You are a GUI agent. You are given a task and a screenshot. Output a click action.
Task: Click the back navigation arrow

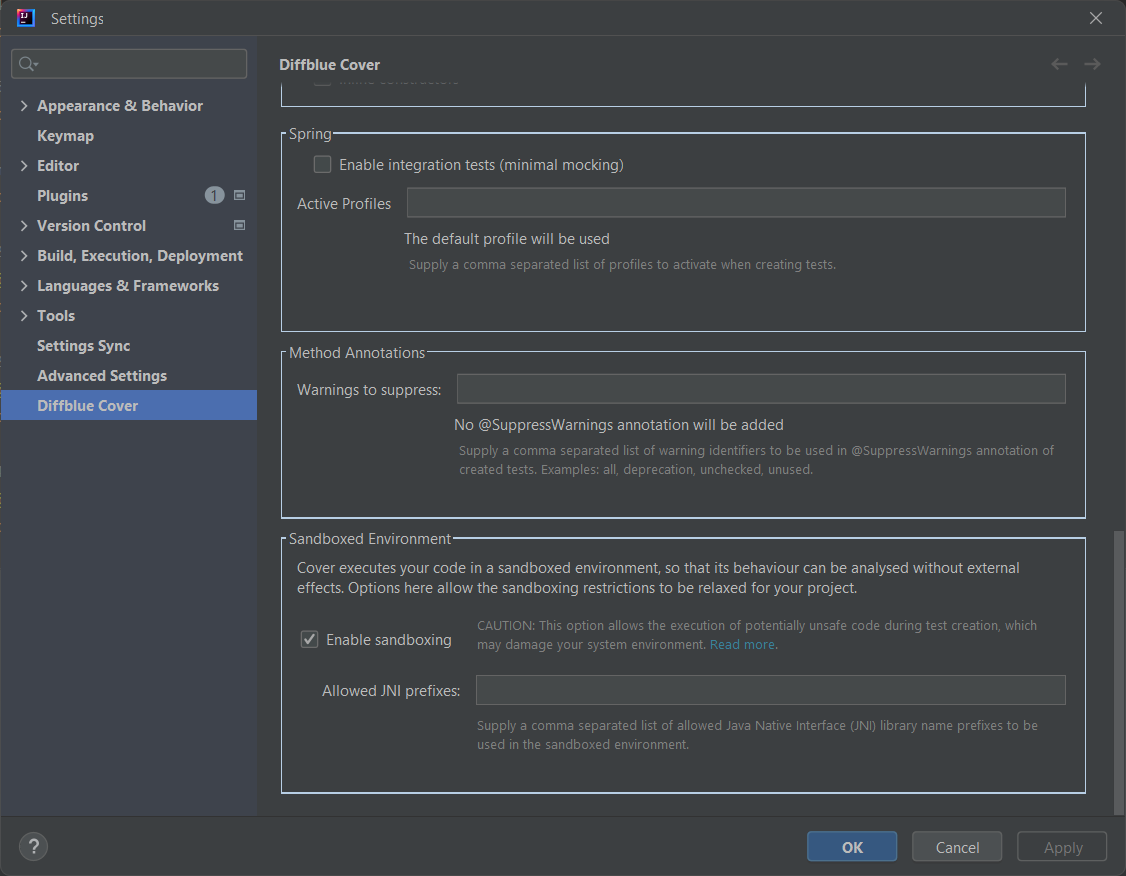pos(1059,64)
